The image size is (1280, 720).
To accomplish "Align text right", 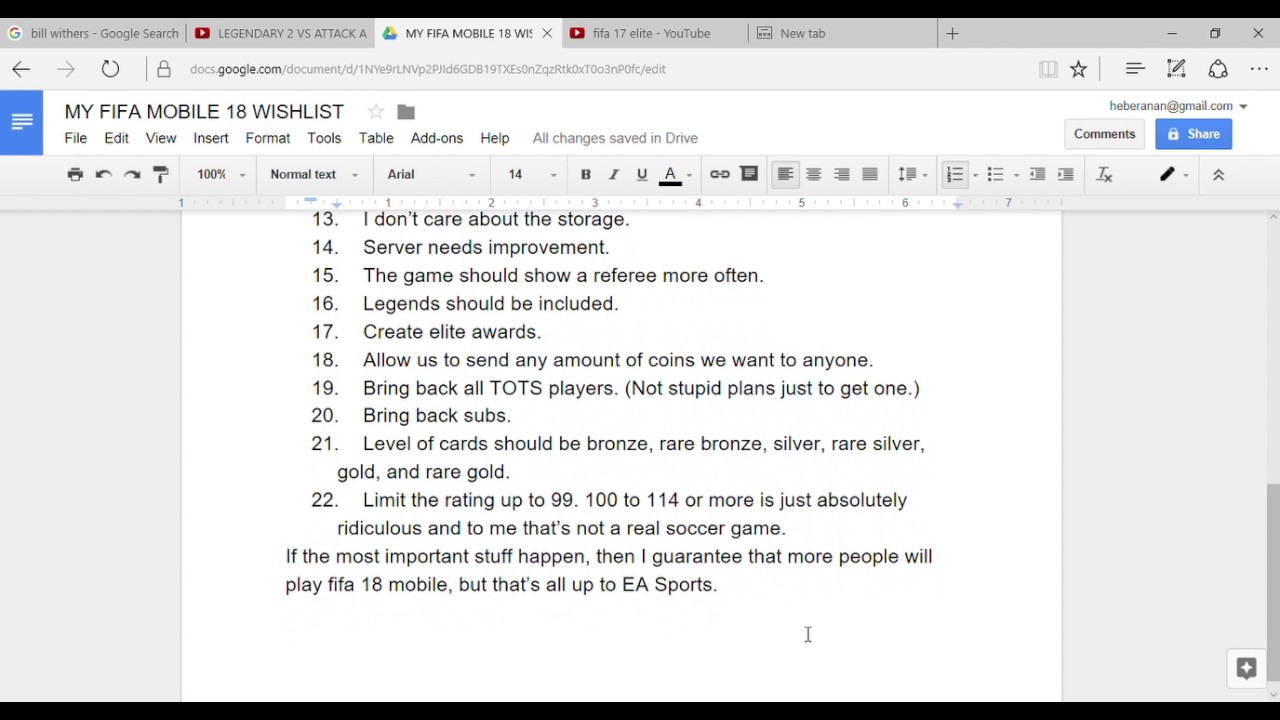I will point(842,174).
